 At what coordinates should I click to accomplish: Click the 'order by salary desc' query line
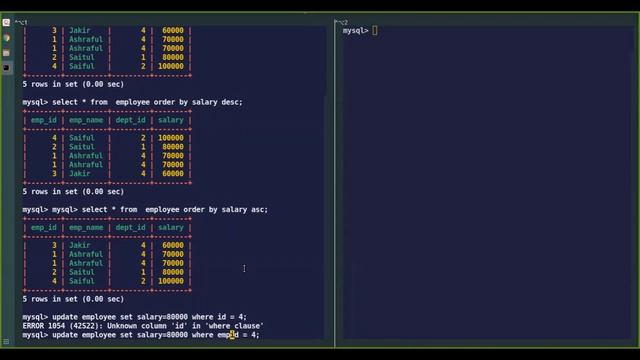(x=133, y=102)
